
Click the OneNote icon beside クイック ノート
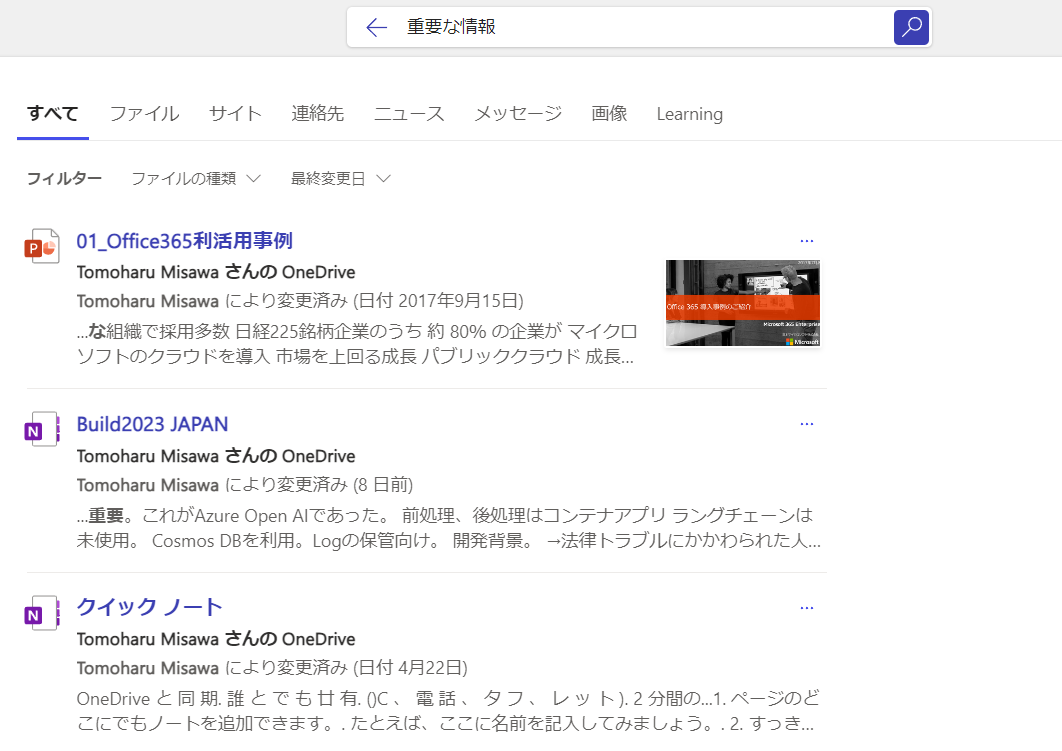click(42, 613)
